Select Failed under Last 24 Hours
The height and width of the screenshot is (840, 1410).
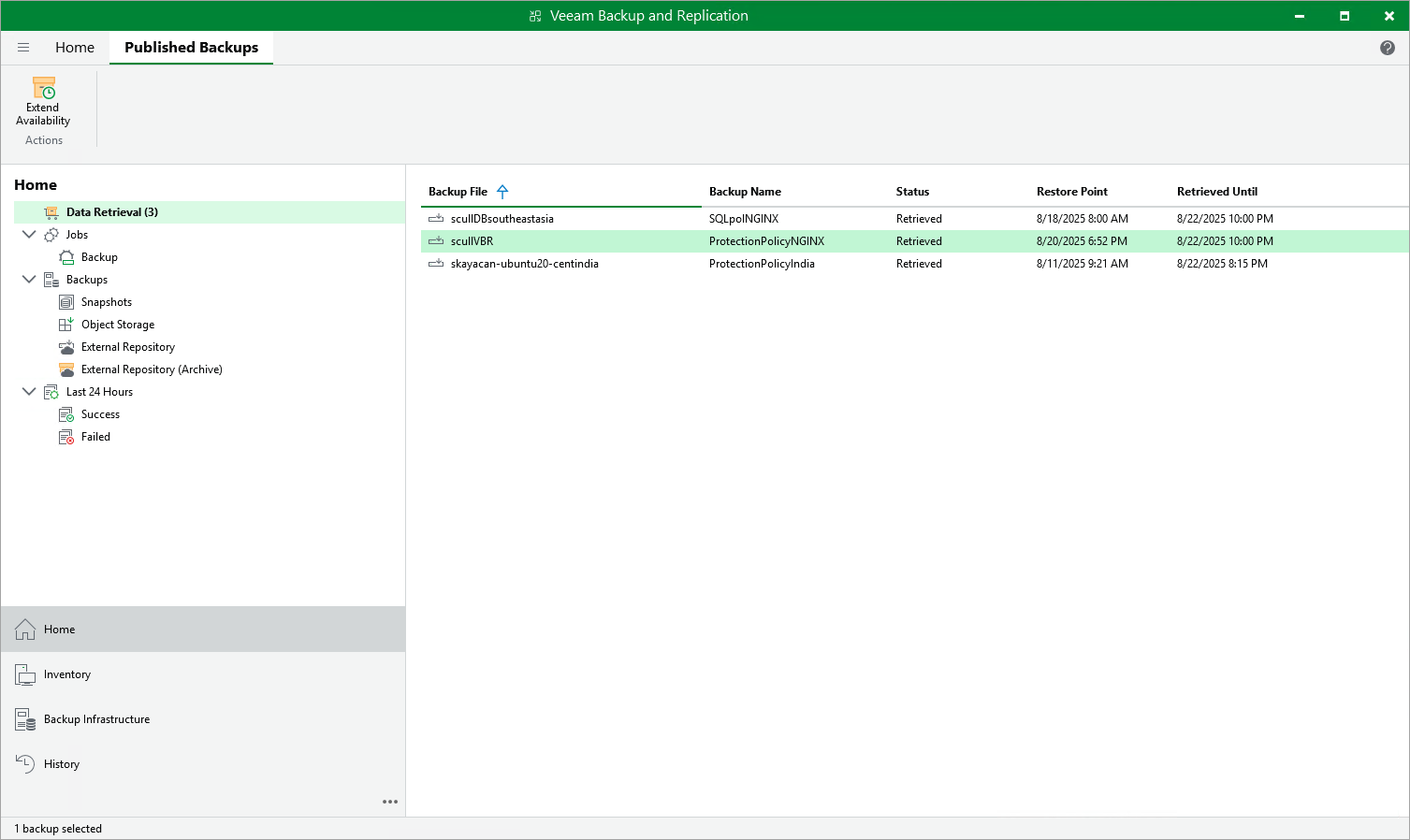pyautogui.click(x=95, y=437)
